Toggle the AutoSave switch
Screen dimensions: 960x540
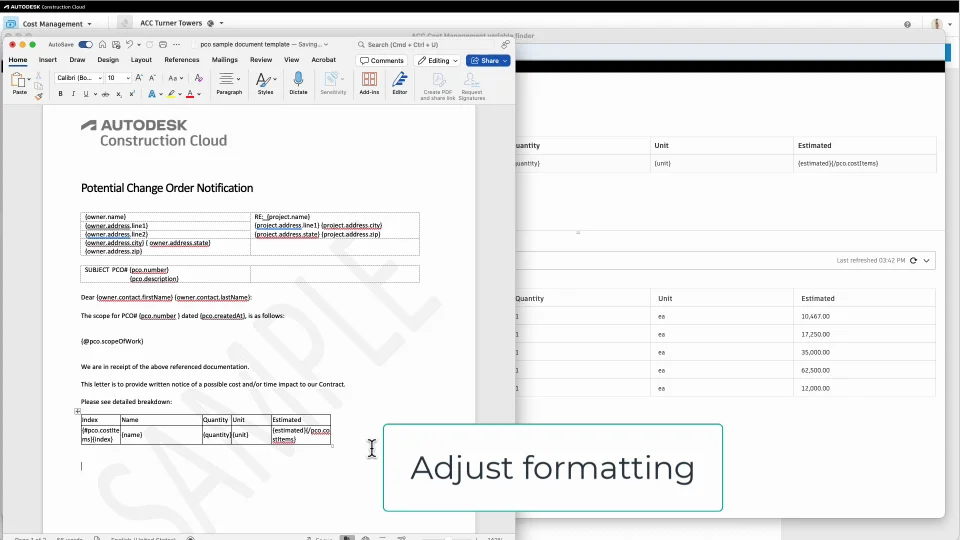85,45
